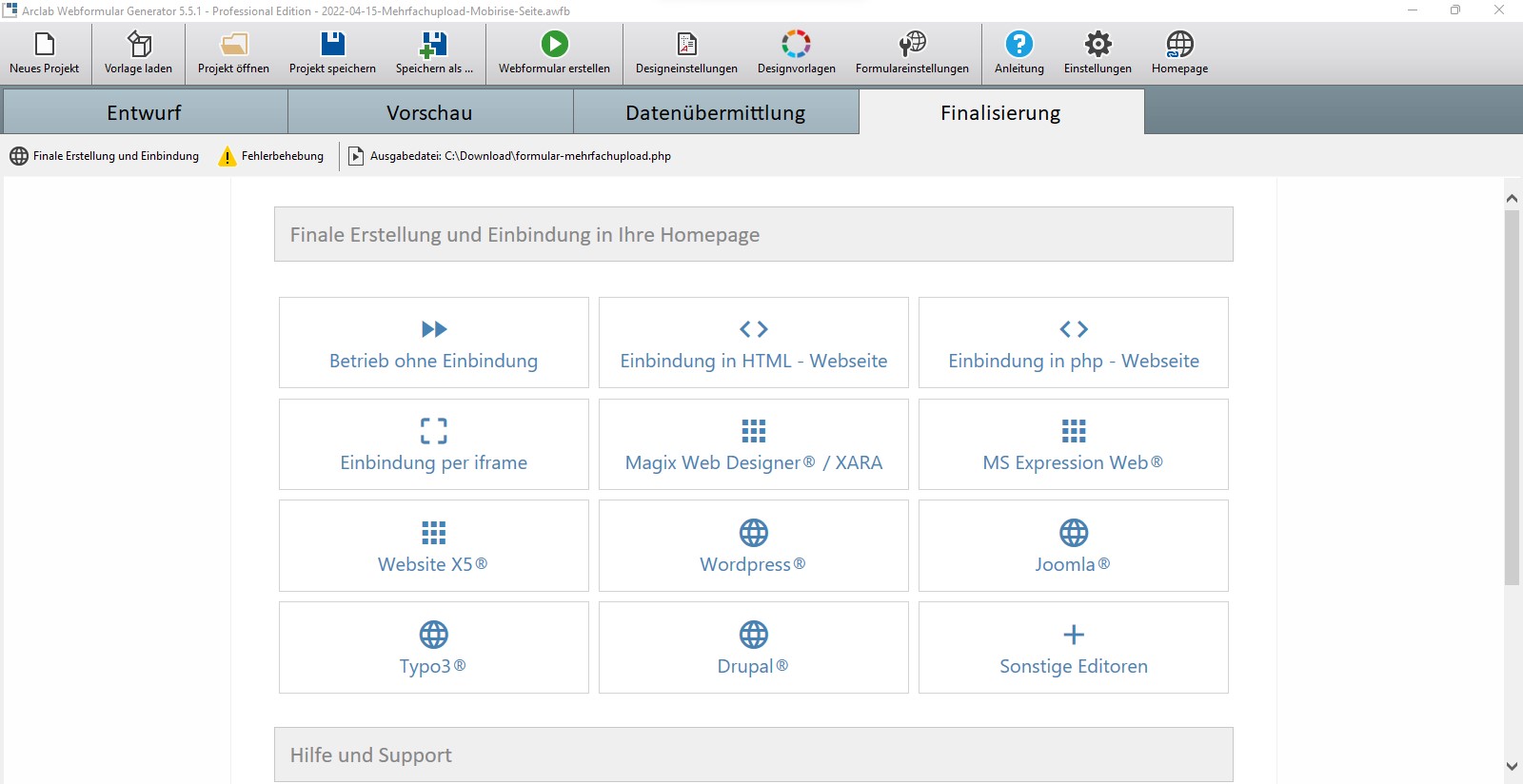Click the Projekt öffnen folder icon
Screen dimensions: 1523x784
pyautogui.click(x=233, y=45)
